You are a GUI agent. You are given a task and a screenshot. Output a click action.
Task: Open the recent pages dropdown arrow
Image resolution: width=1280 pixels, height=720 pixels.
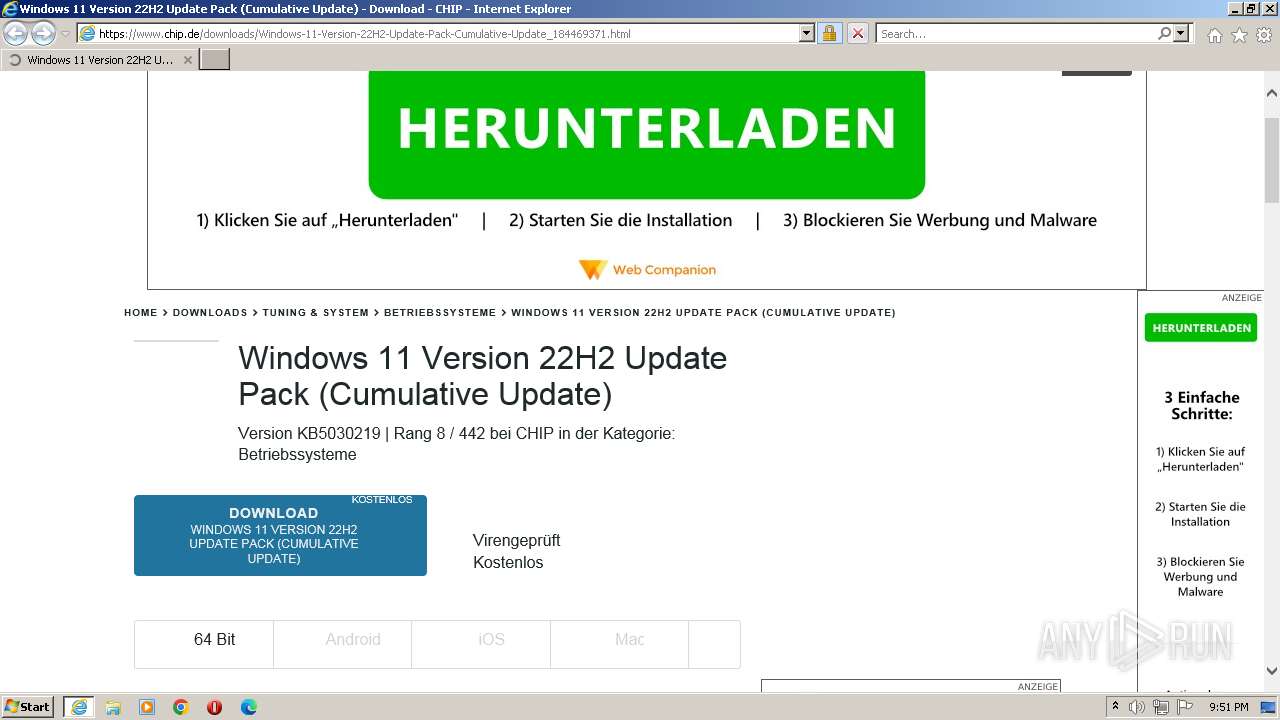(x=65, y=34)
